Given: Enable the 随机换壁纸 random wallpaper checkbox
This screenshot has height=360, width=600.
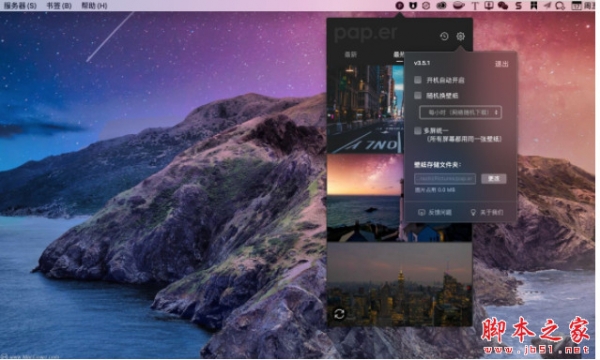Looking at the screenshot, I should pos(418,95).
